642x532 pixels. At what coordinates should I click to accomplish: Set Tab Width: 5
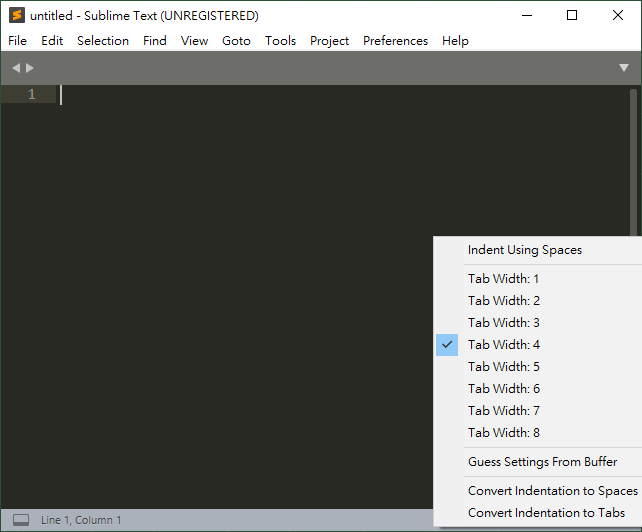538,367
